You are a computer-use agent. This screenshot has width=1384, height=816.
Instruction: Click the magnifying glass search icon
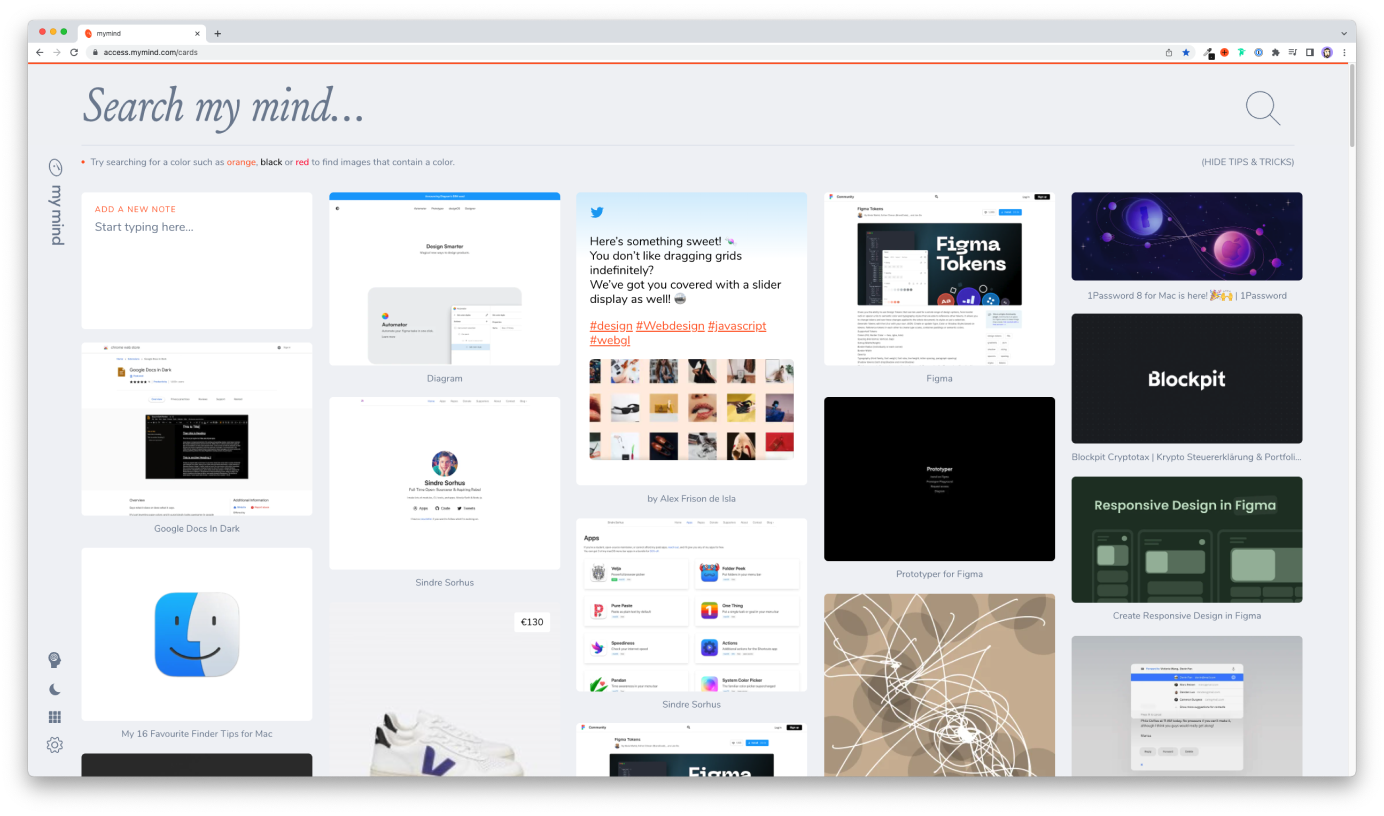click(x=1263, y=108)
